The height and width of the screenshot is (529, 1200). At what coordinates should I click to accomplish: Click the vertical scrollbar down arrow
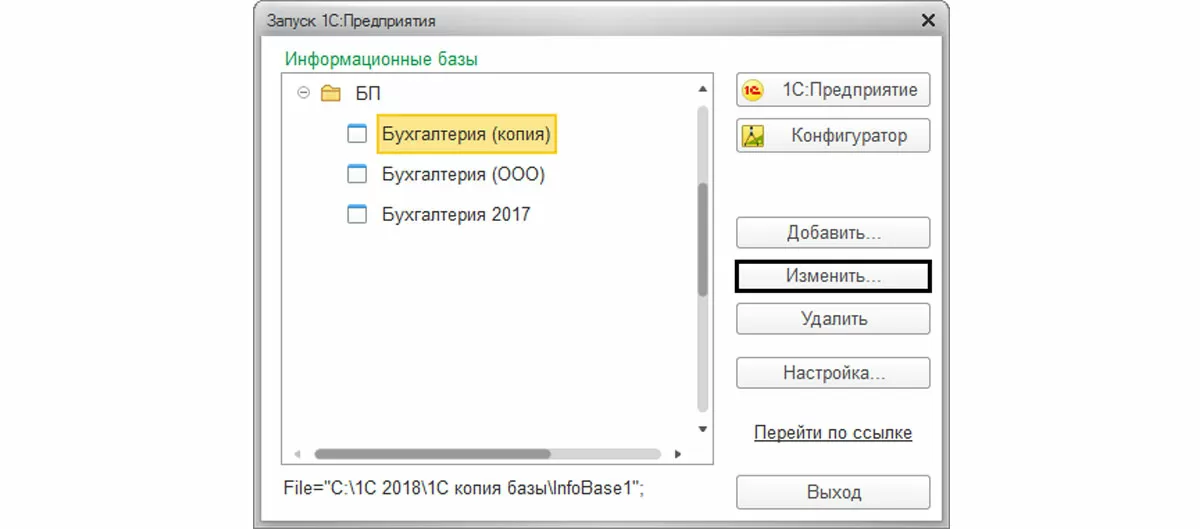[702, 429]
